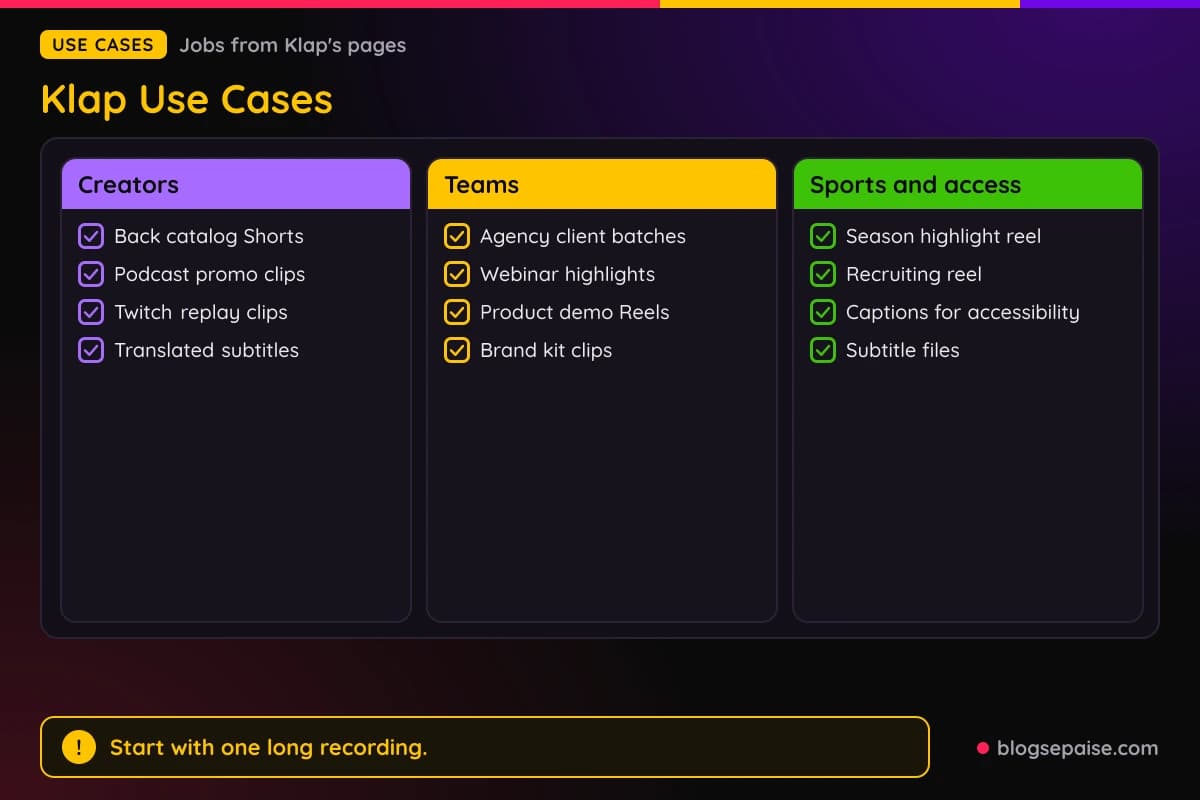Click the 'Back catalog Shorts' text
This screenshot has width=1200, height=800.
click(209, 237)
